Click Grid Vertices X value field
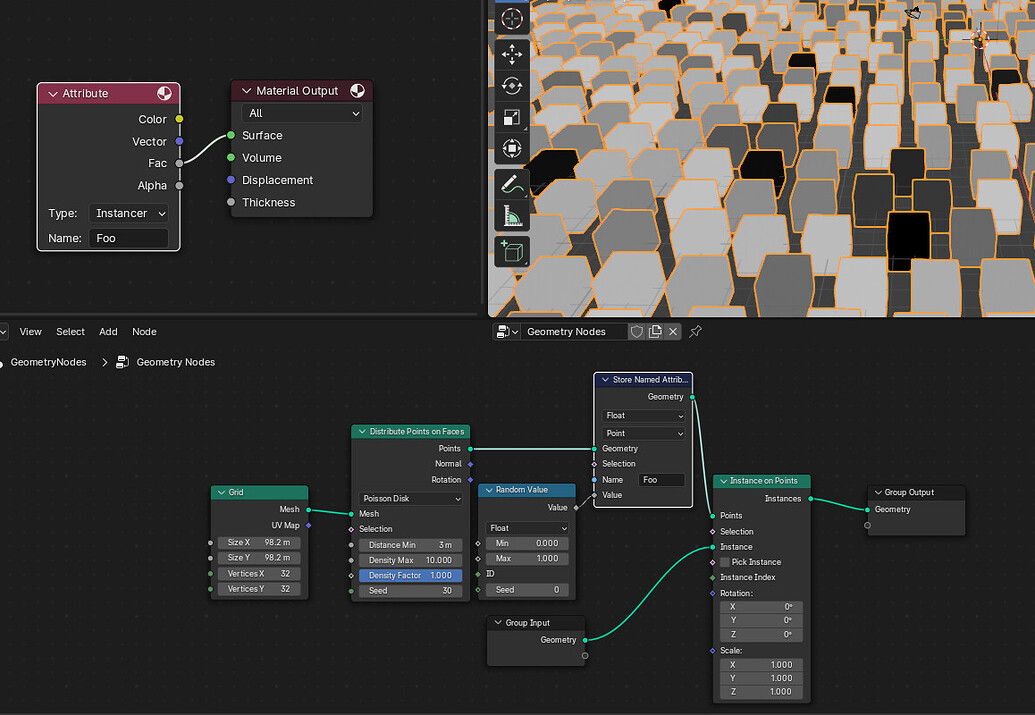The width and height of the screenshot is (1035, 715). coord(259,574)
